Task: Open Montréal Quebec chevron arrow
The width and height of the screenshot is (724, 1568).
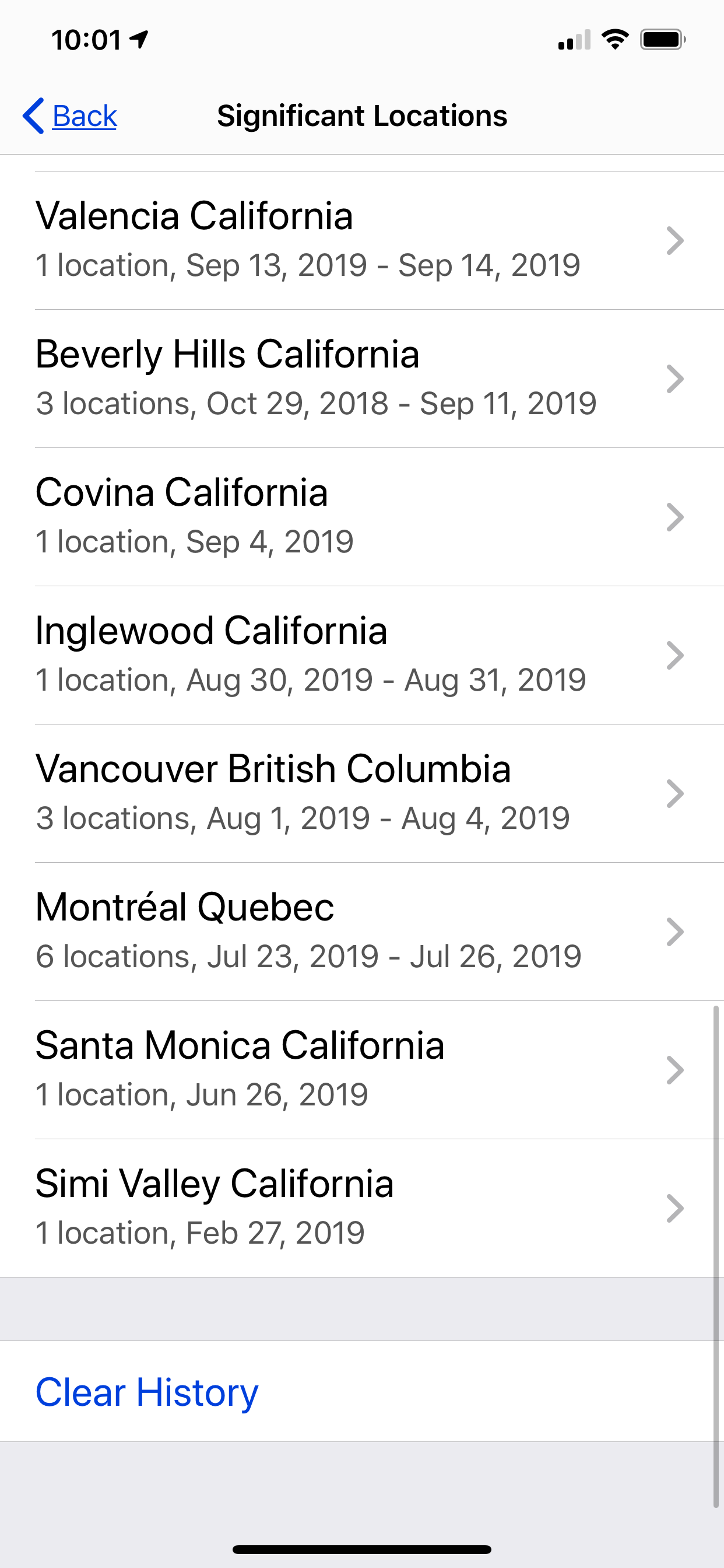Action: 674,932
